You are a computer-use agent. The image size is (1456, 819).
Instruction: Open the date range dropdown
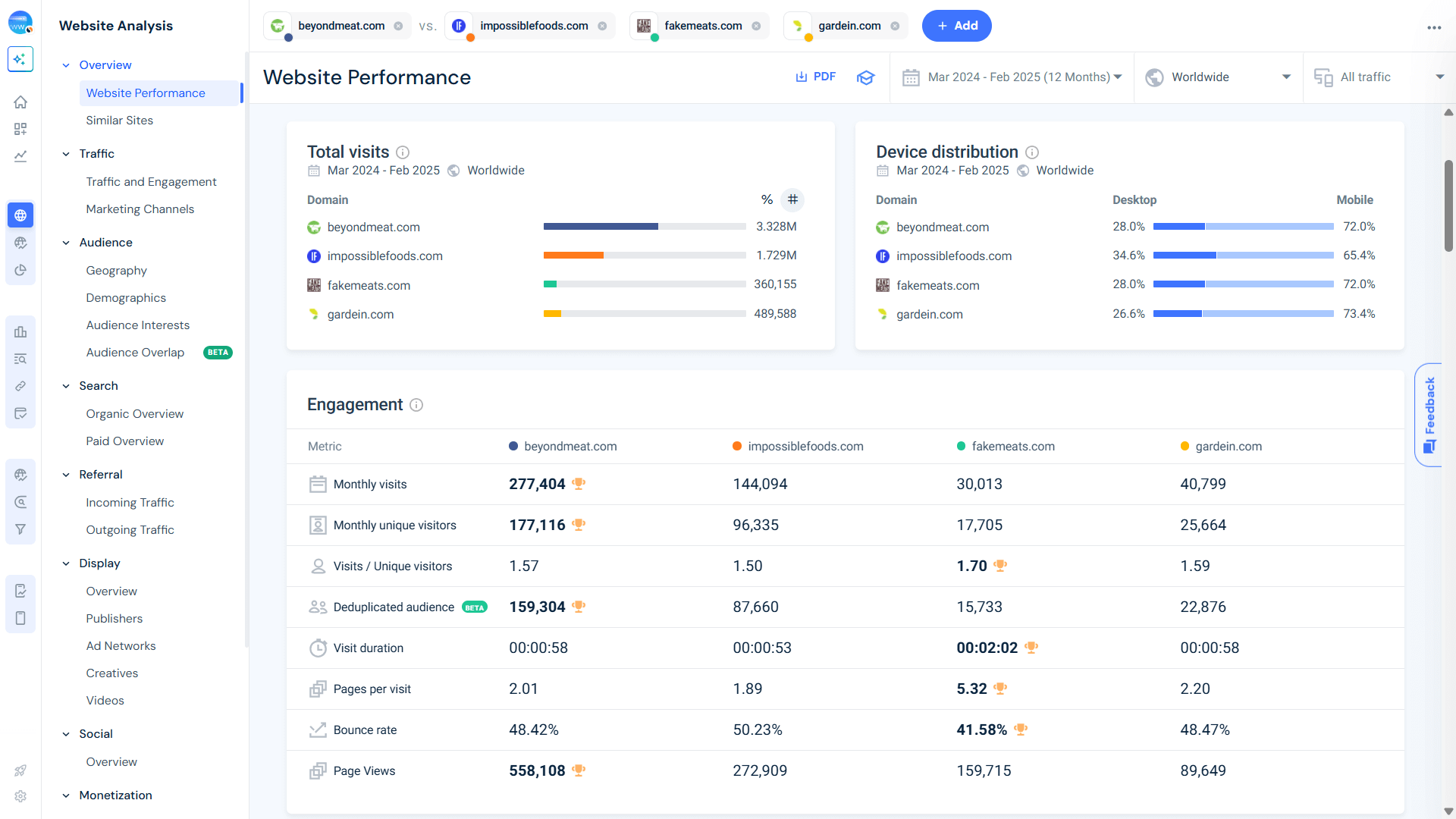pyautogui.click(x=1012, y=77)
